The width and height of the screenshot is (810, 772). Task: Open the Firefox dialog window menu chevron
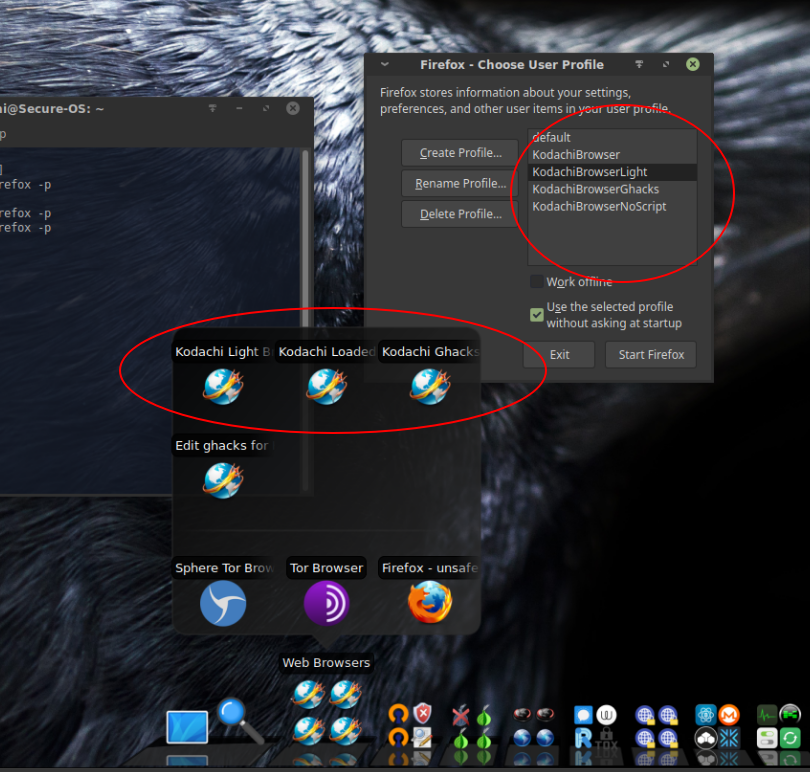point(385,64)
